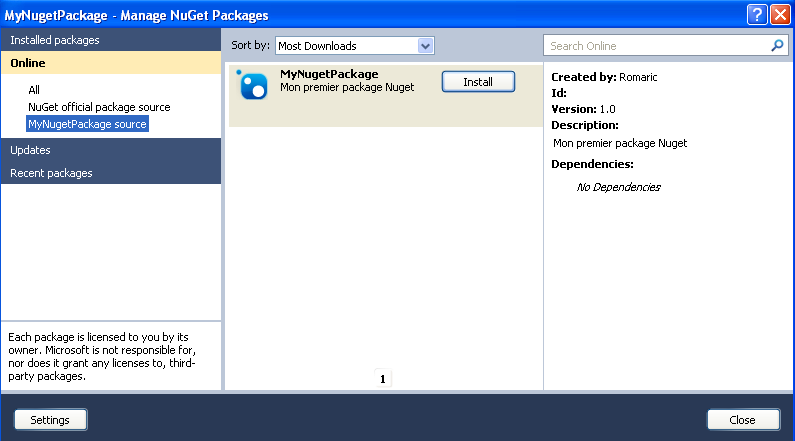
Task: Focus the Search Online text field
Action: pyautogui.click(x=655, y=46)
